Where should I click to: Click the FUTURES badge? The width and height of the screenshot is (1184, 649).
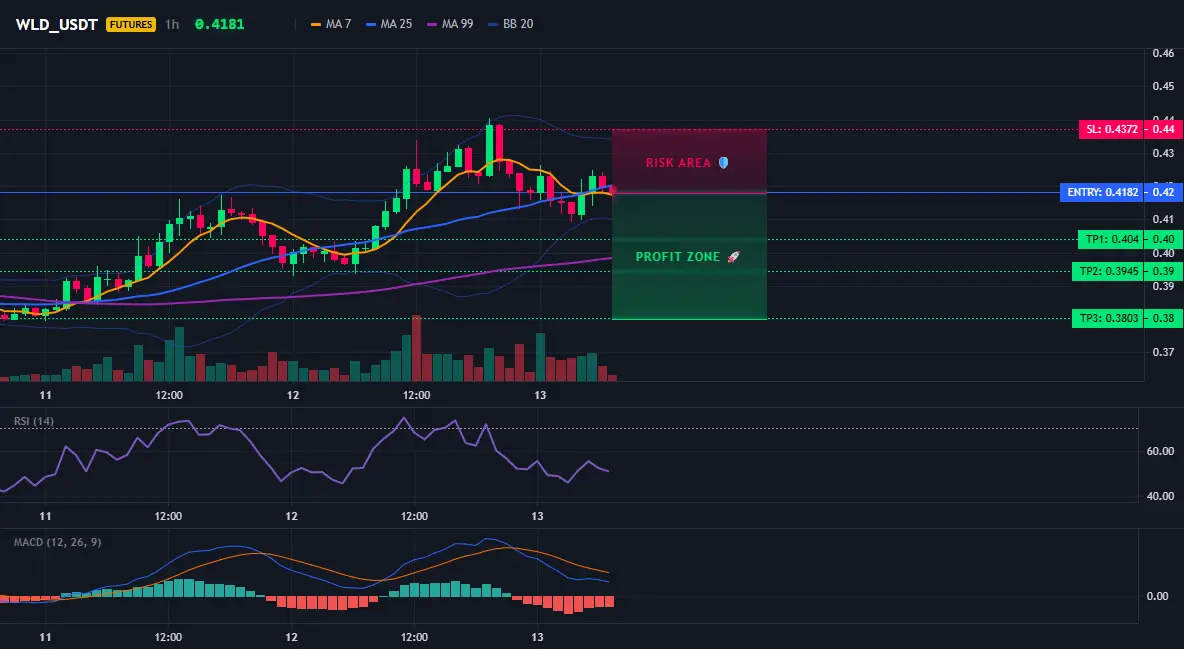131,24
